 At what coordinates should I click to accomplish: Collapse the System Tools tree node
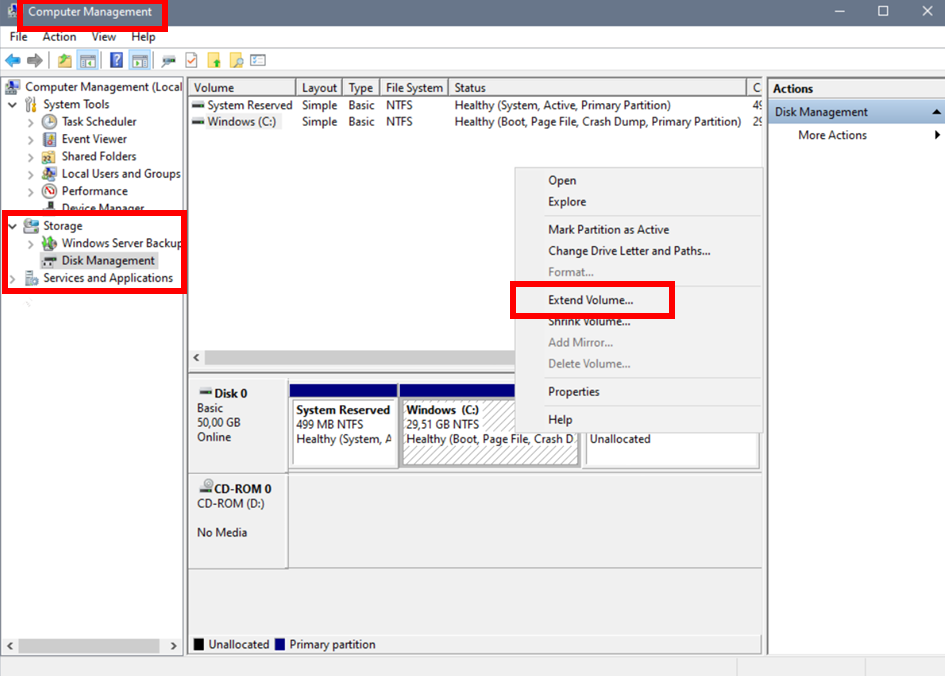12,104
